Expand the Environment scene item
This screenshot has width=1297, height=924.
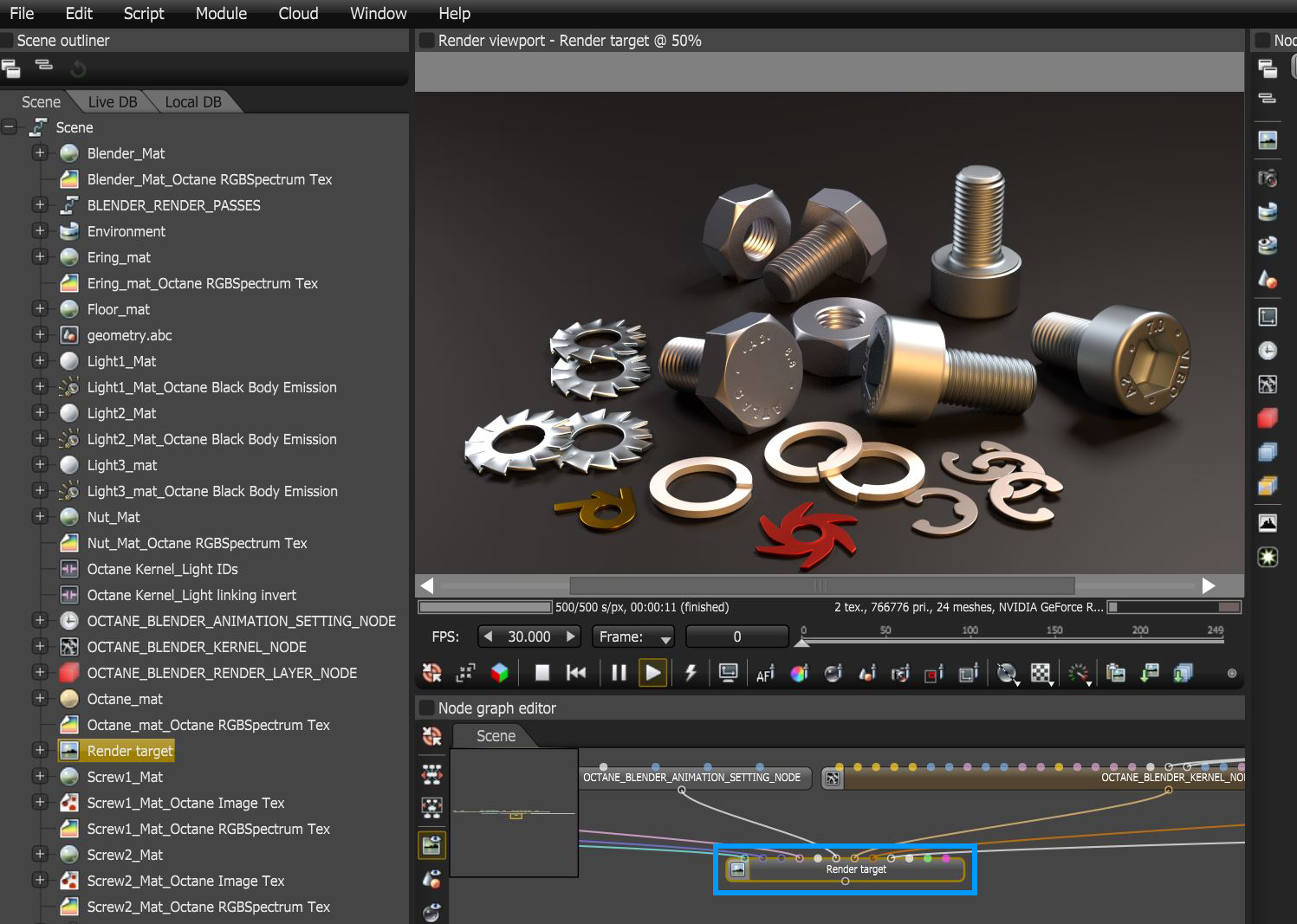(40, 231)
